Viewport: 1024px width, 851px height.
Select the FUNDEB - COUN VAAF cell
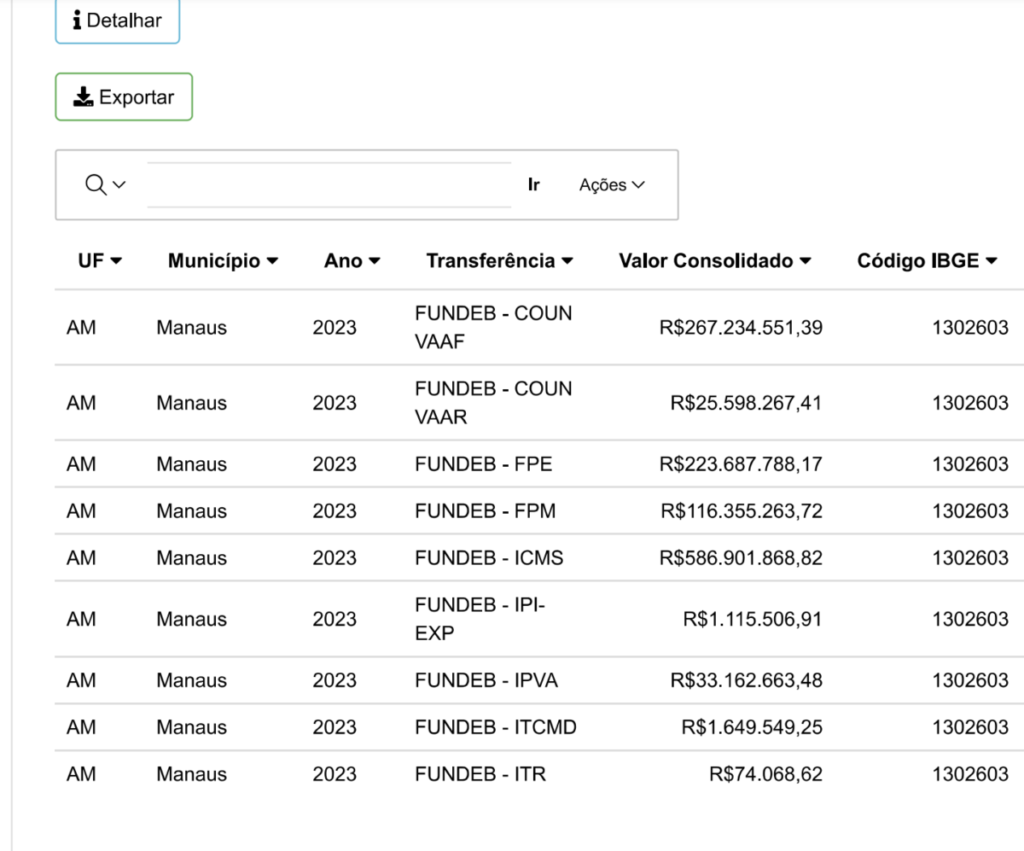click(493, 327)
